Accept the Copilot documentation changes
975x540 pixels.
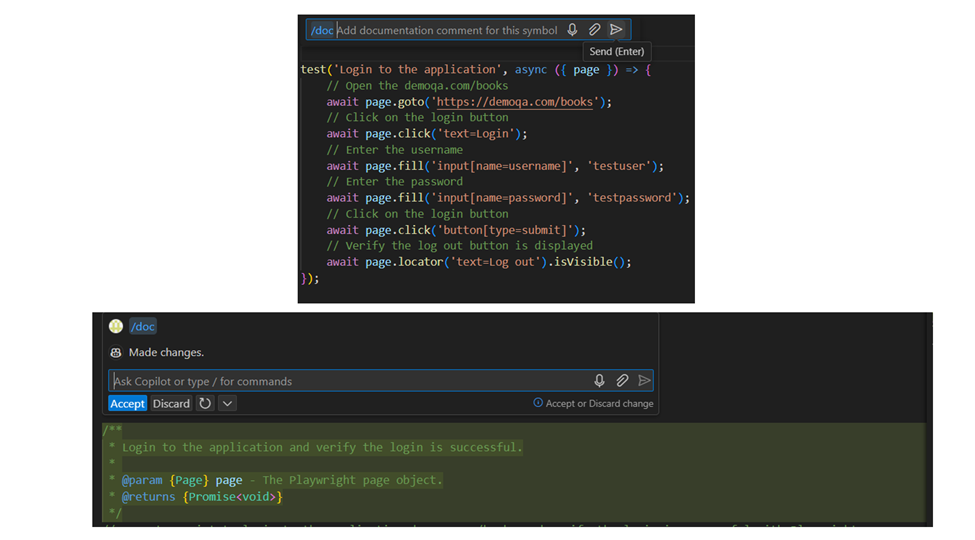coord(127,404)
